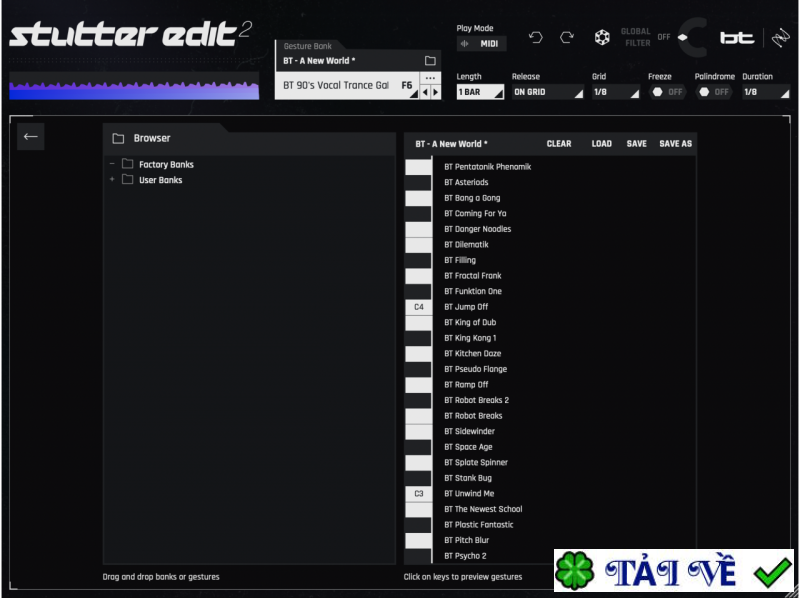Click the CLEAR button
Screen dimensions: 800x598
click(x=559, y=144)
